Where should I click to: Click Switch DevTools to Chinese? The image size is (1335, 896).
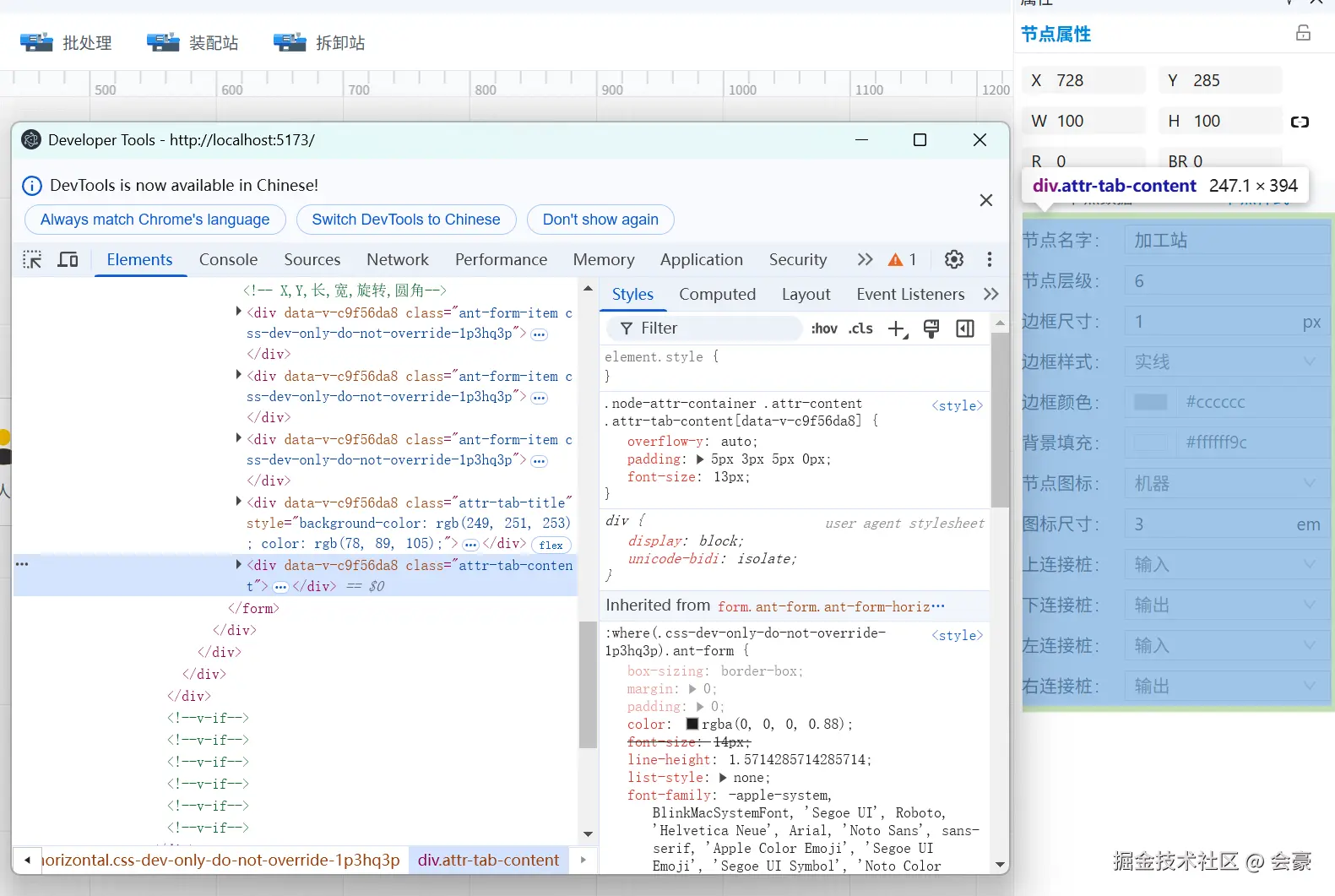[406, 220]
